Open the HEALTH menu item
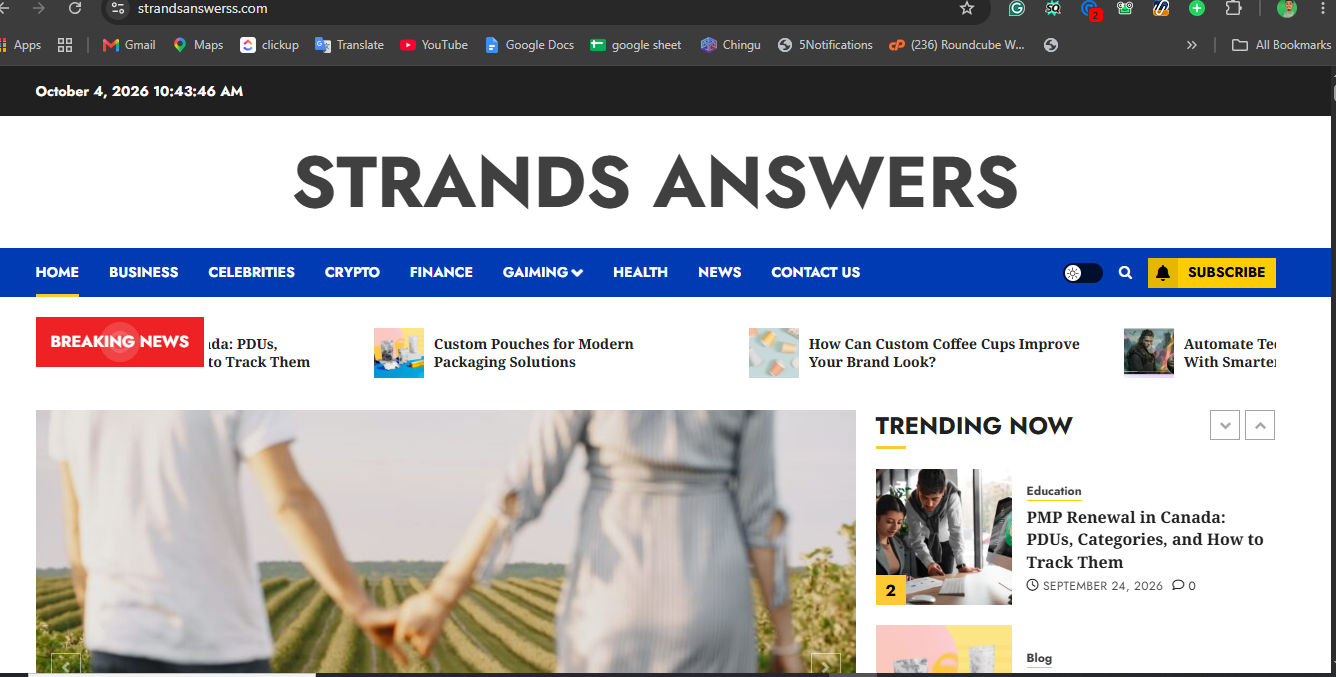Screen dimensions: 1336x677 (640, 272)
